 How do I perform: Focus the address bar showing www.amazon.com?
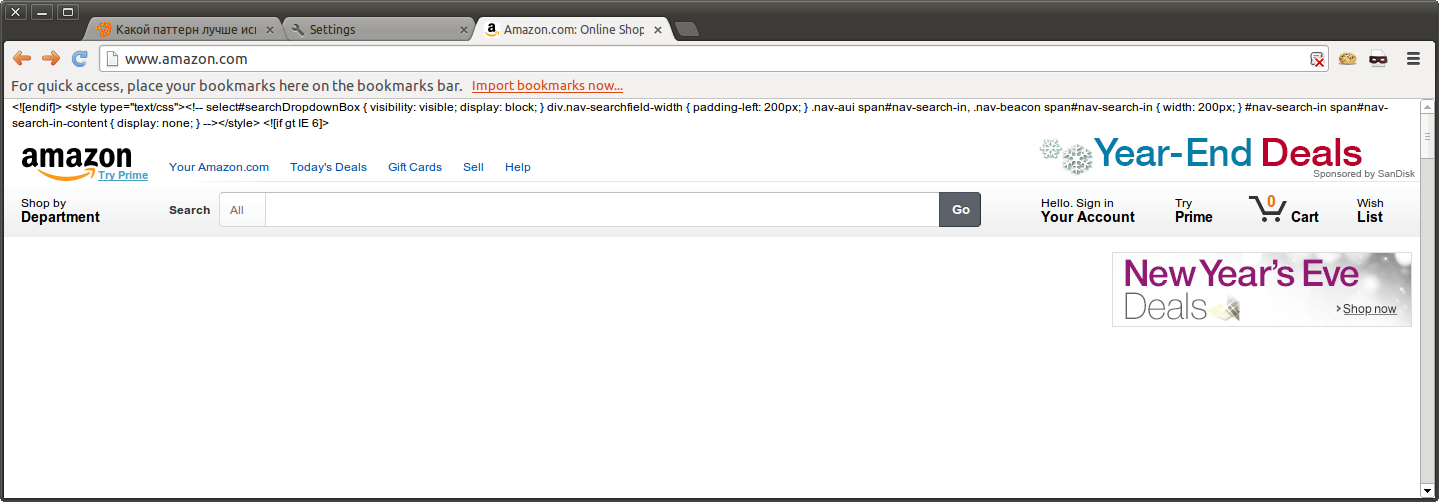click(714, 59)
